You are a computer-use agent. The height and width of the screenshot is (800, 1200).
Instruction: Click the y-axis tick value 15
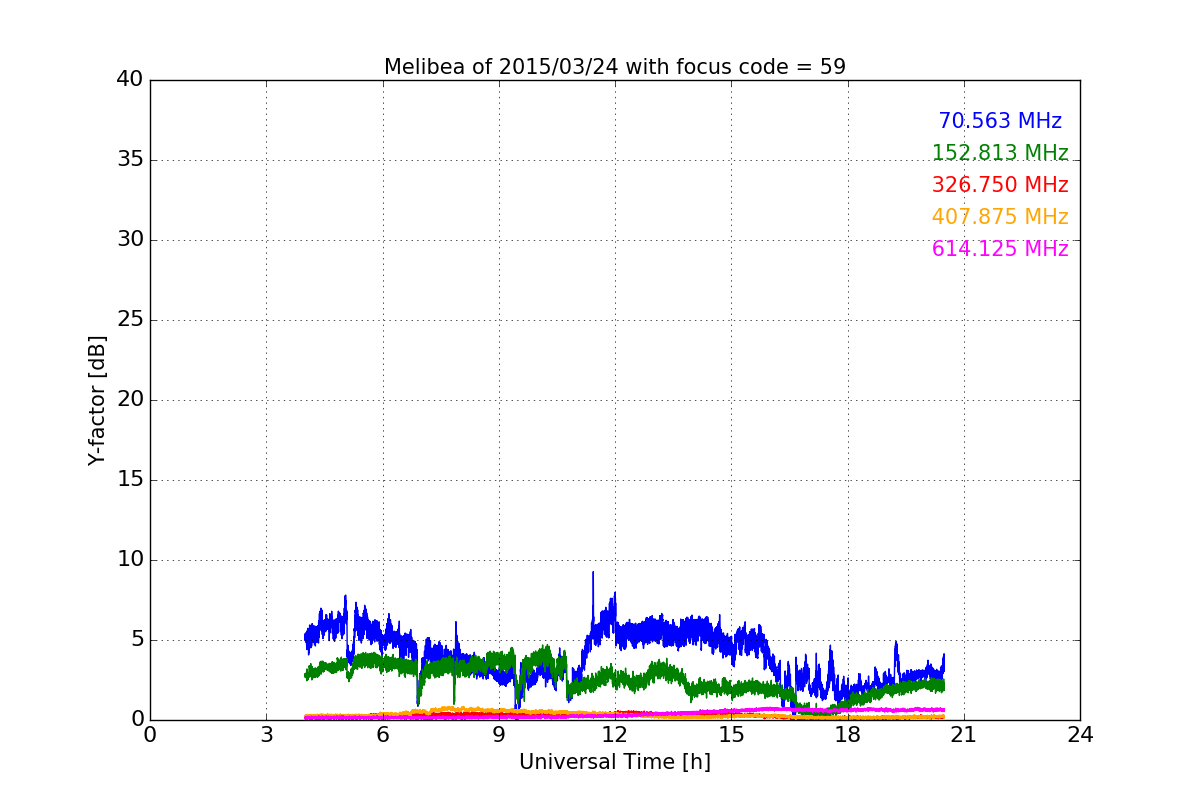click(130, 480)
